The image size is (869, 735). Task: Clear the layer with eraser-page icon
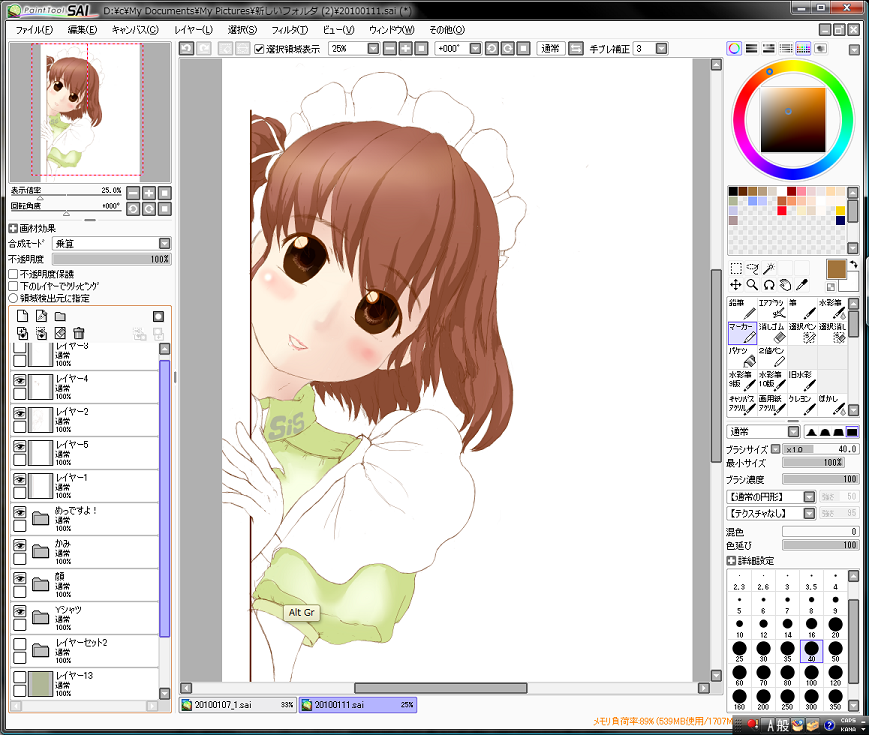(60, 333)
